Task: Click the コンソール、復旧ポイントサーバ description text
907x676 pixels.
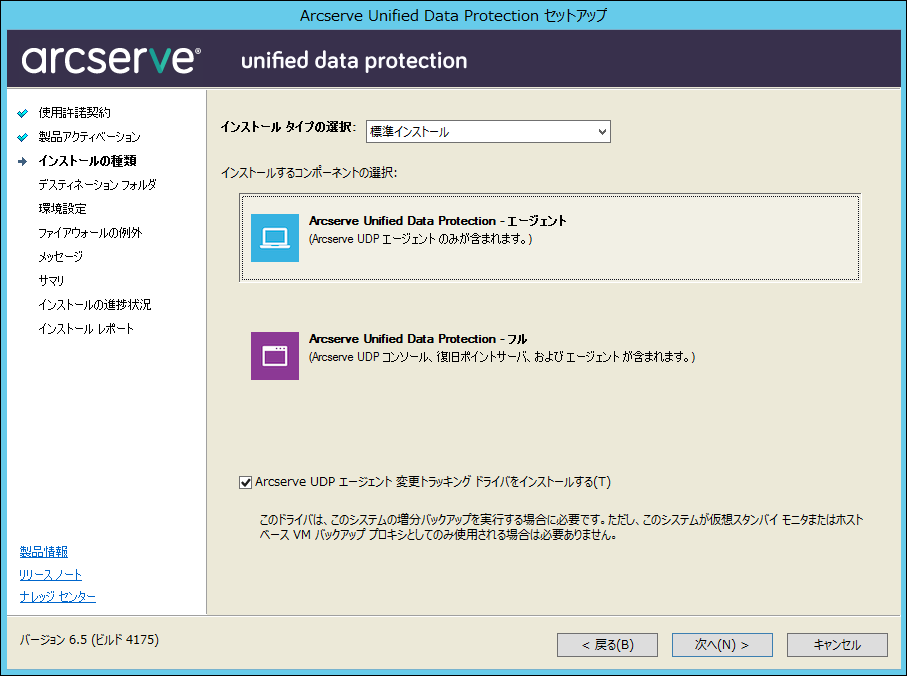Action: pyautogui.click(x=502, y=357)
